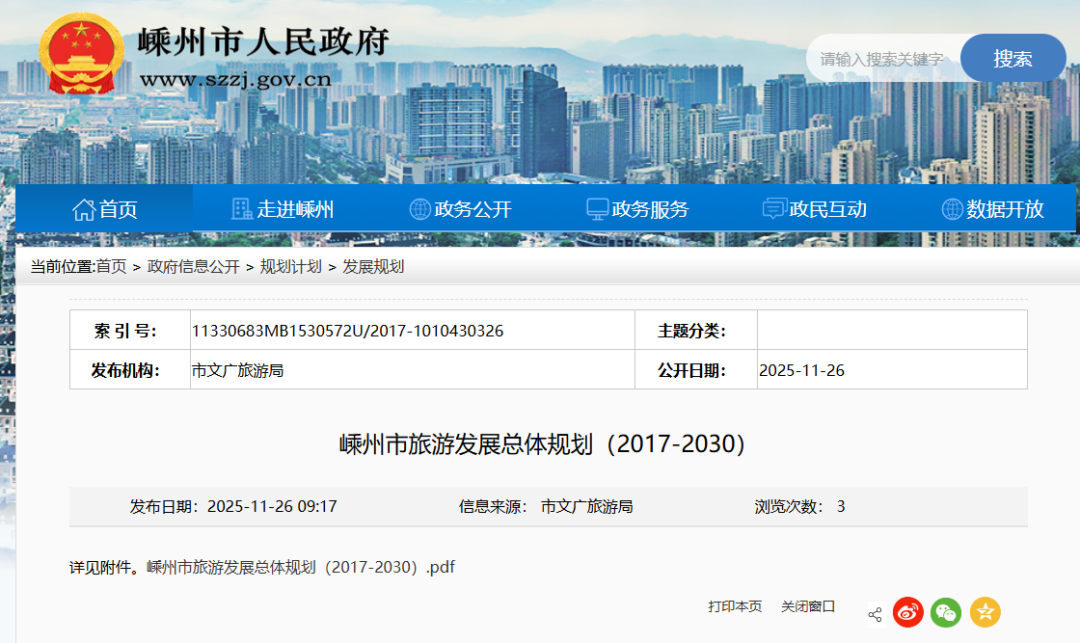Focus the search keyword input field
This screenshot has width=1080, height=643.
coord(880,59)
